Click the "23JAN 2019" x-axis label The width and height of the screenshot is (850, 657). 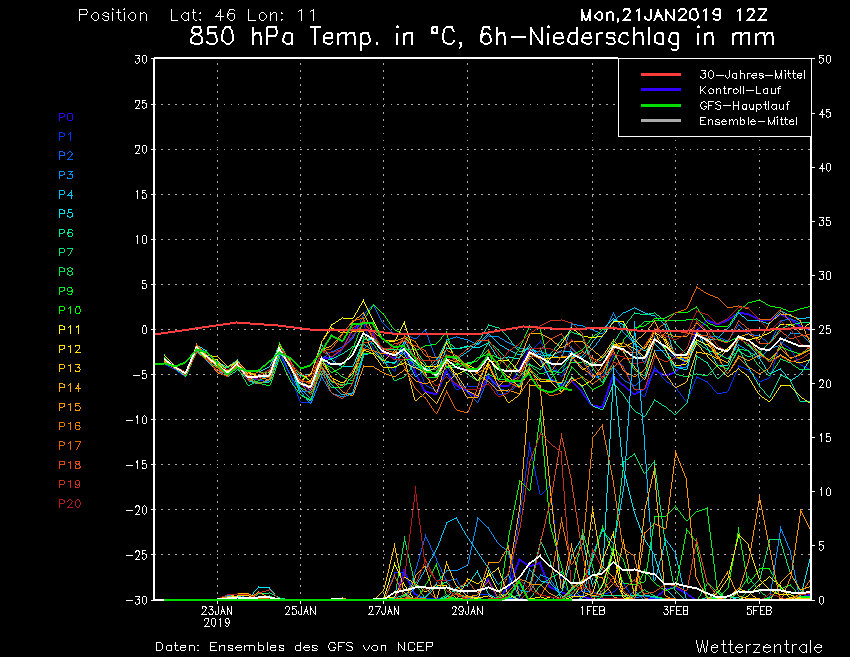(217, 616)
